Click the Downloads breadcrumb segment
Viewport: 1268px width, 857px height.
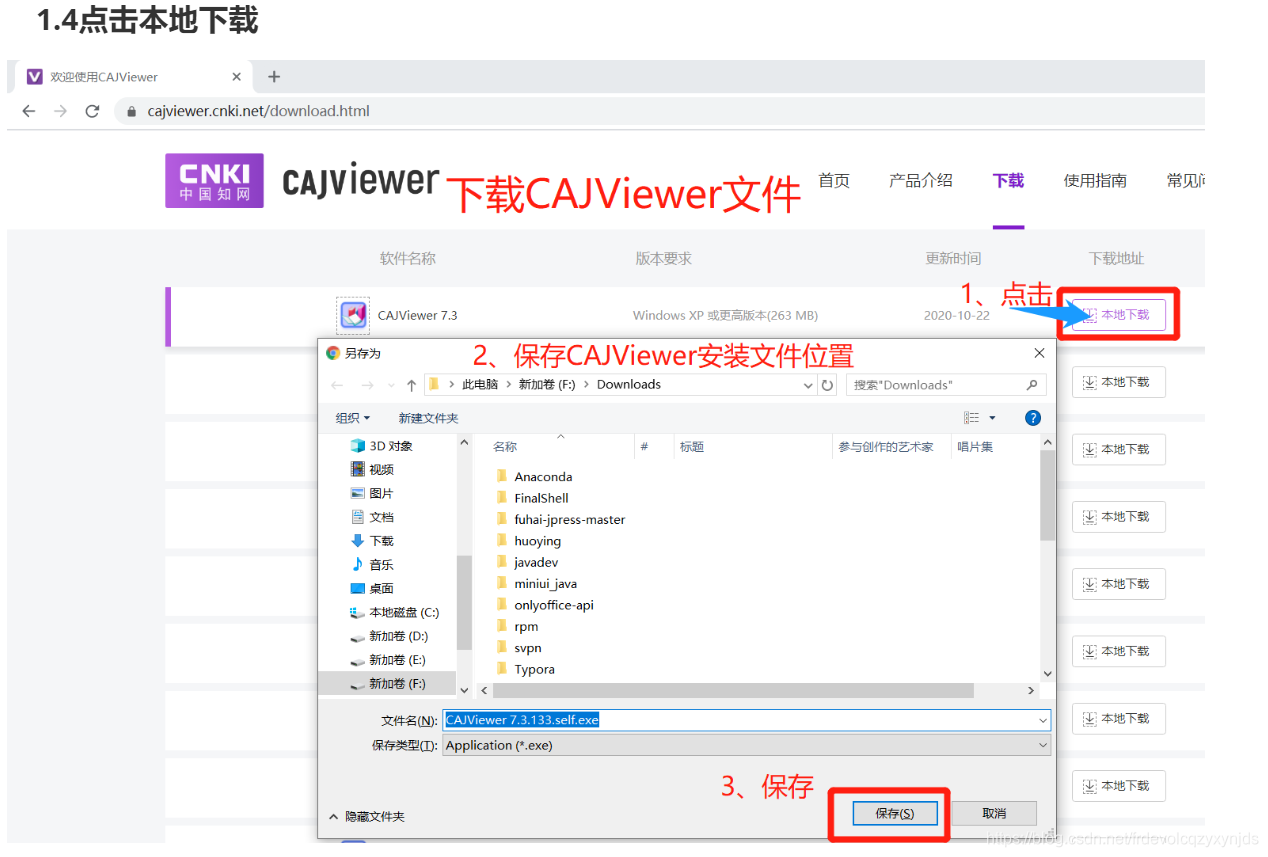[x=629, y=385]
